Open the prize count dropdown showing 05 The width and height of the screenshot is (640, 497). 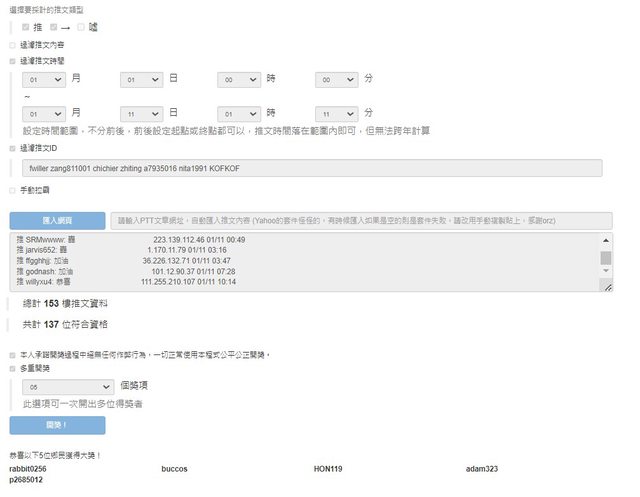coord(69,385)
